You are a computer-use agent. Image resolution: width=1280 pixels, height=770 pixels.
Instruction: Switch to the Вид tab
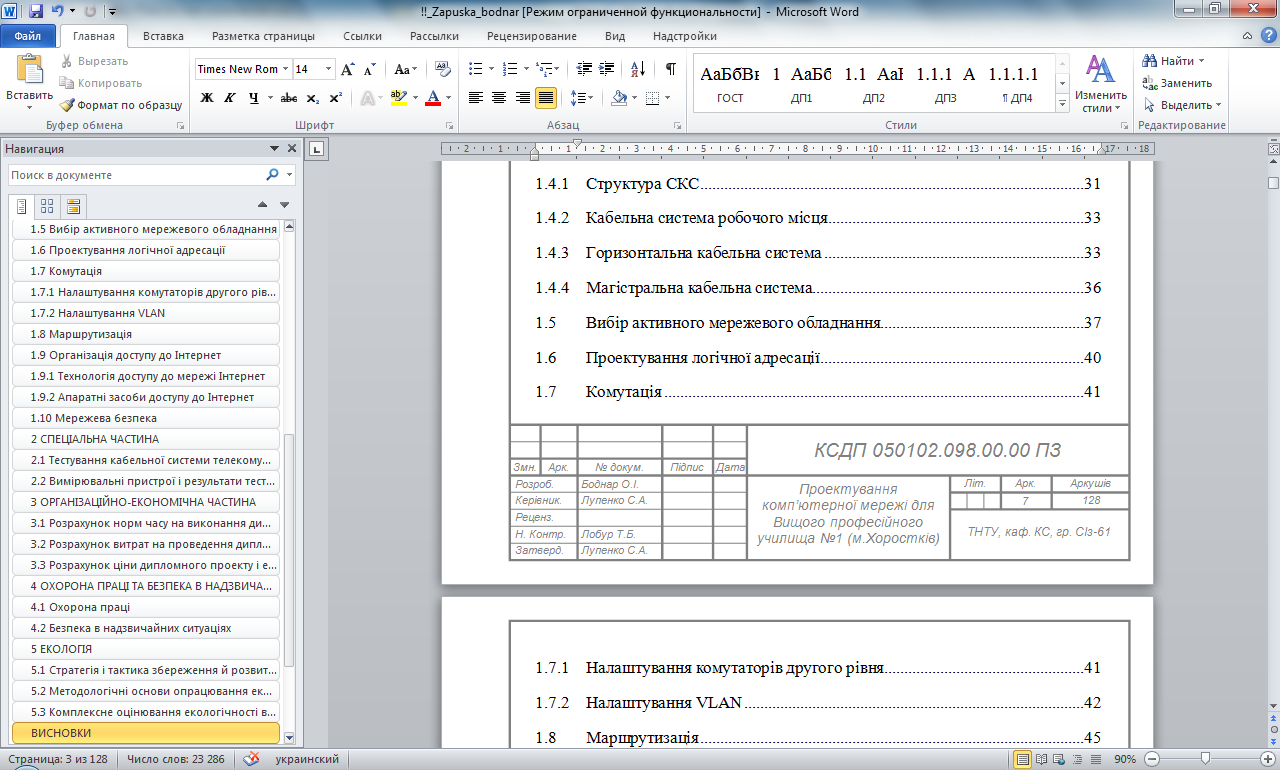point(615,36)
